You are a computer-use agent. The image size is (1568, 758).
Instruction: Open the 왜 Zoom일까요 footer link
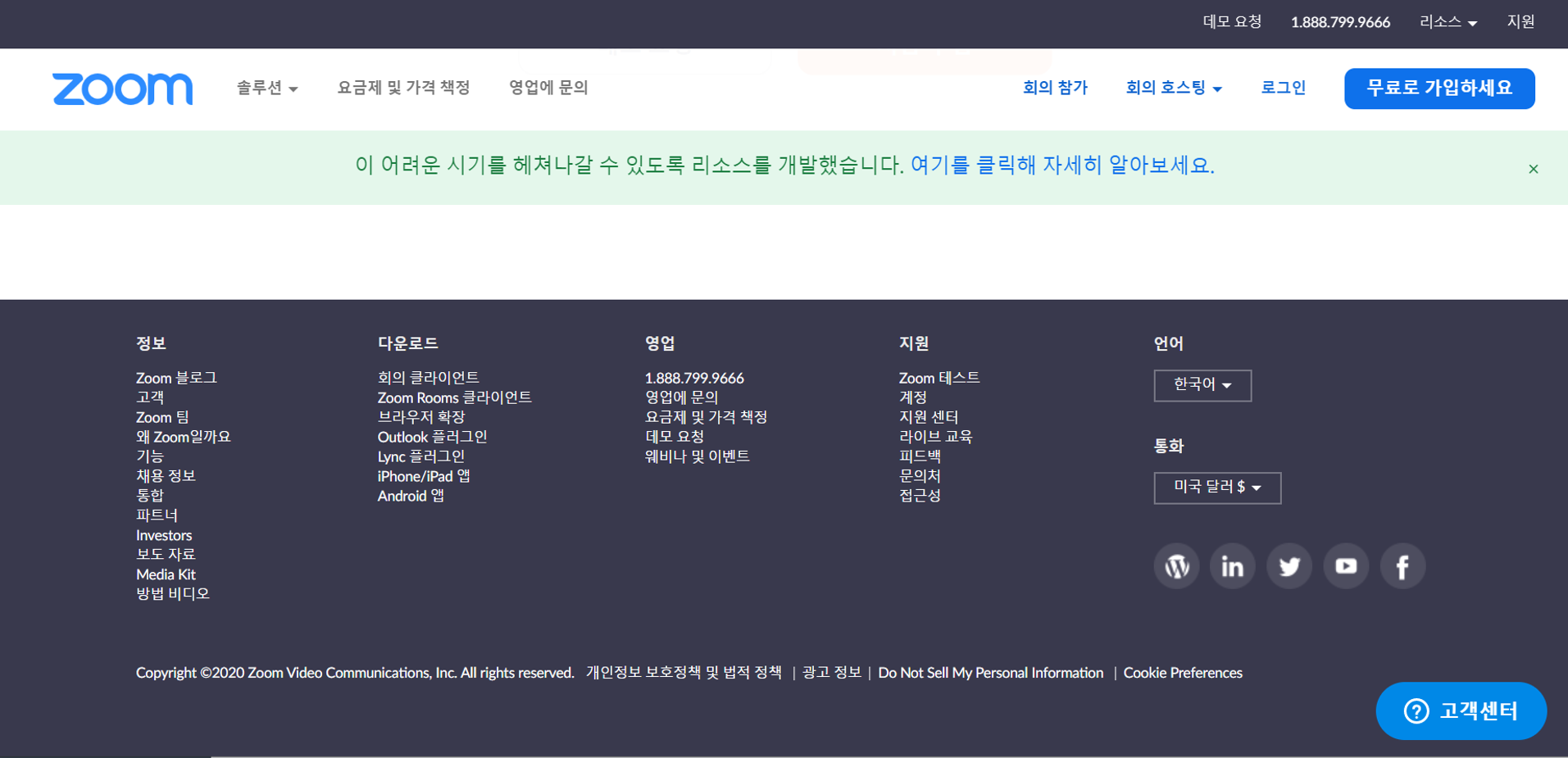(184, 437)
